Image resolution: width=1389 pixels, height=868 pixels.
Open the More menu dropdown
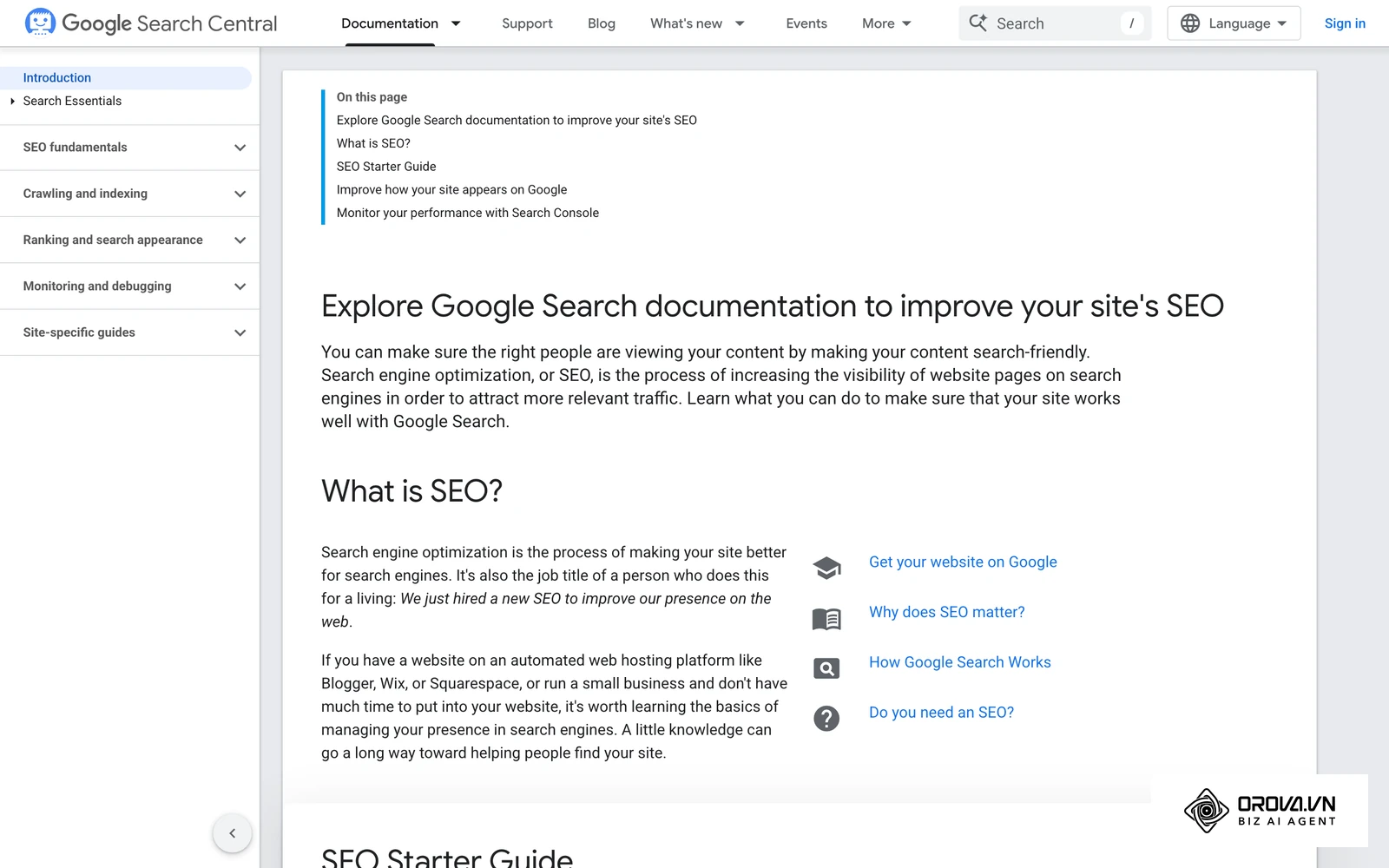point(886,23)
